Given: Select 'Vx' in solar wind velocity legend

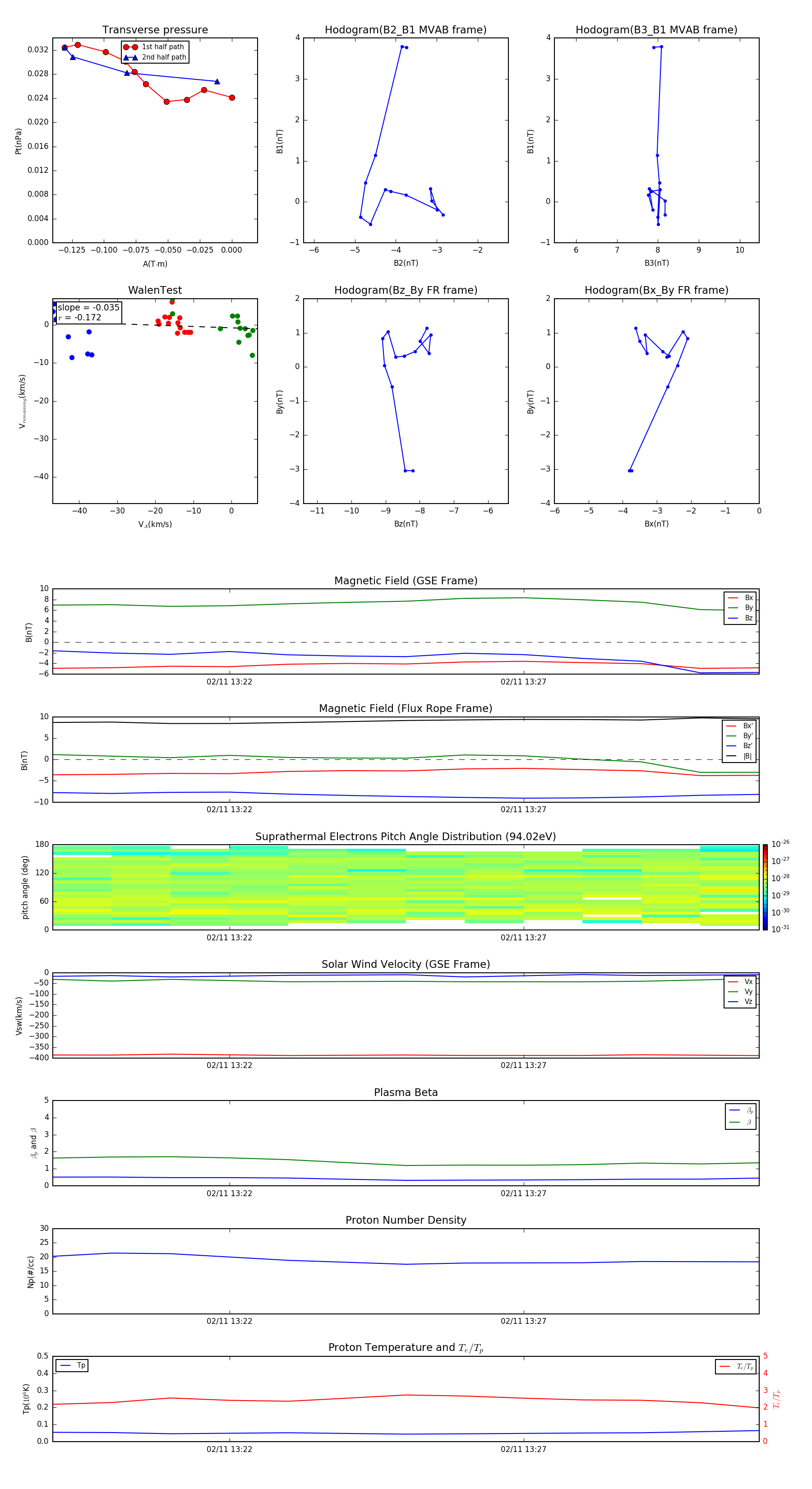Looking at the screenshot, I should point(740,981).
